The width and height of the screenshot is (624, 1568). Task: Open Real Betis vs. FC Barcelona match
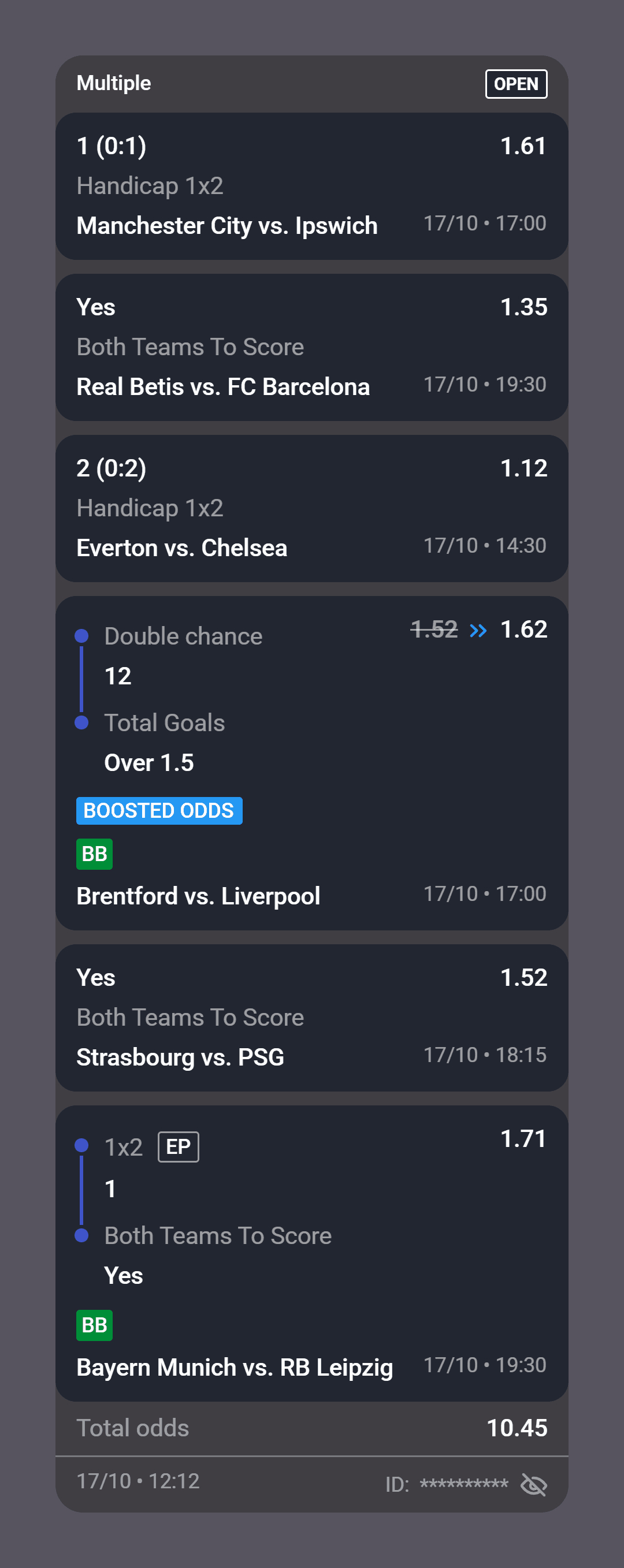click(x=224, y=386)
